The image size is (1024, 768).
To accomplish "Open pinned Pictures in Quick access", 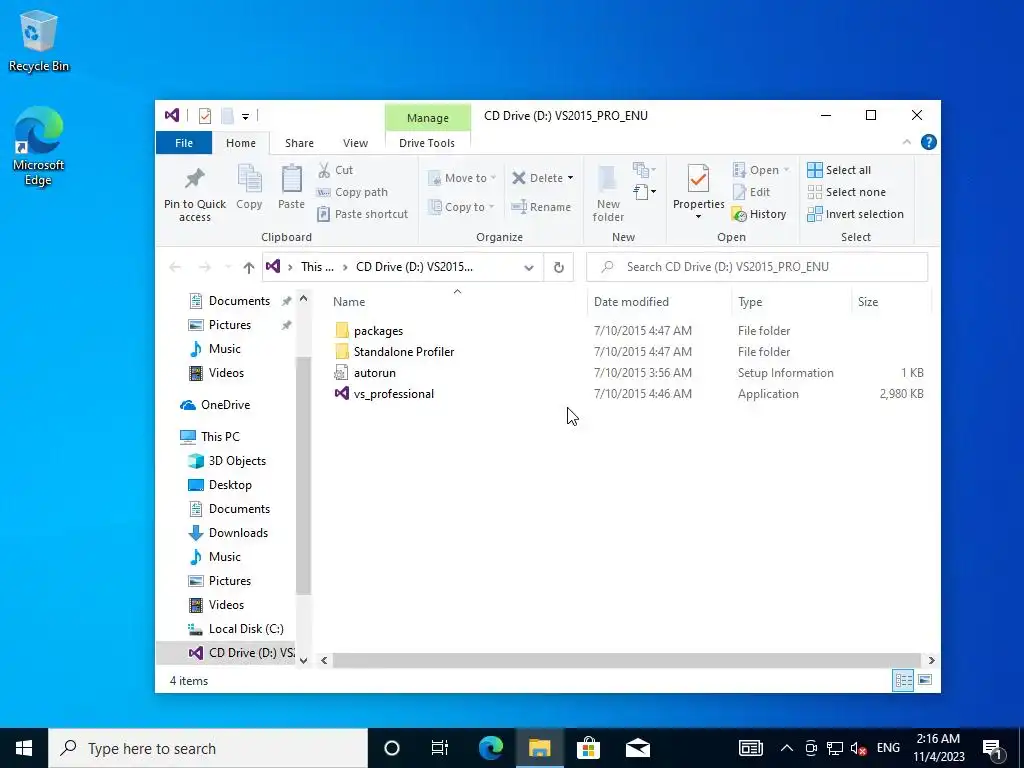I will click(x=229, y=325).
